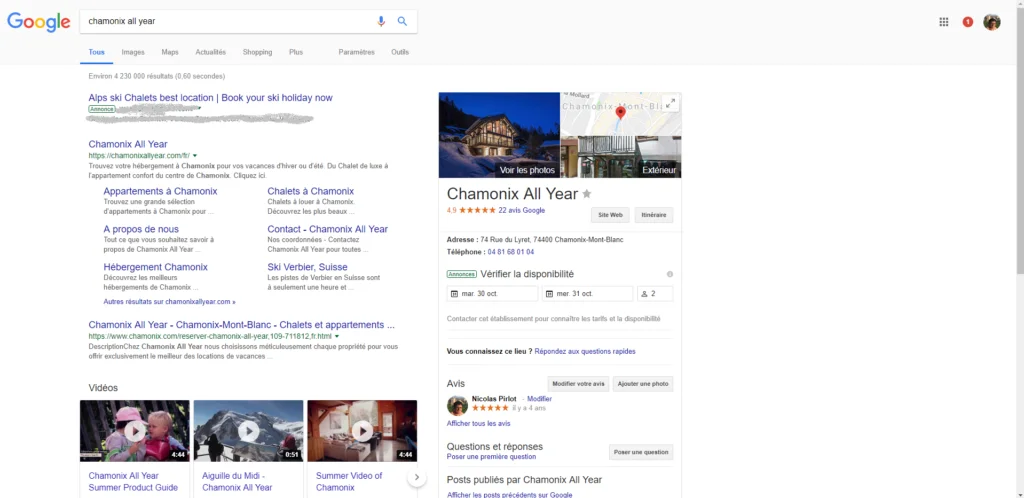Click Modifier votre avis button
The width and height of the screenshot is (1024, 498).
click(x=579, y=384)
